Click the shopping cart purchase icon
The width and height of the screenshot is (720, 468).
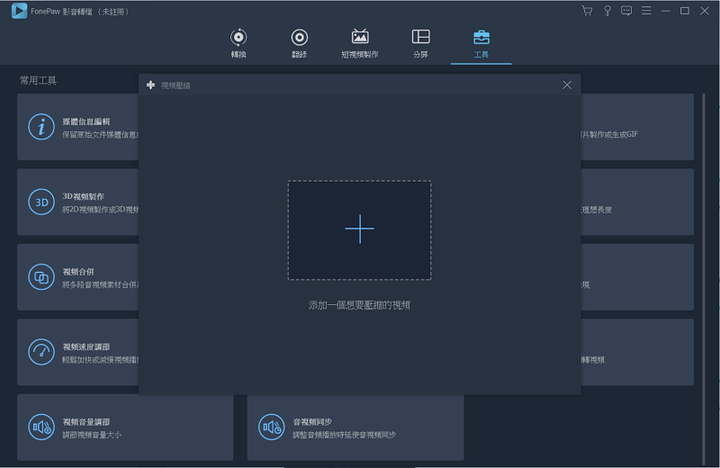587,11
